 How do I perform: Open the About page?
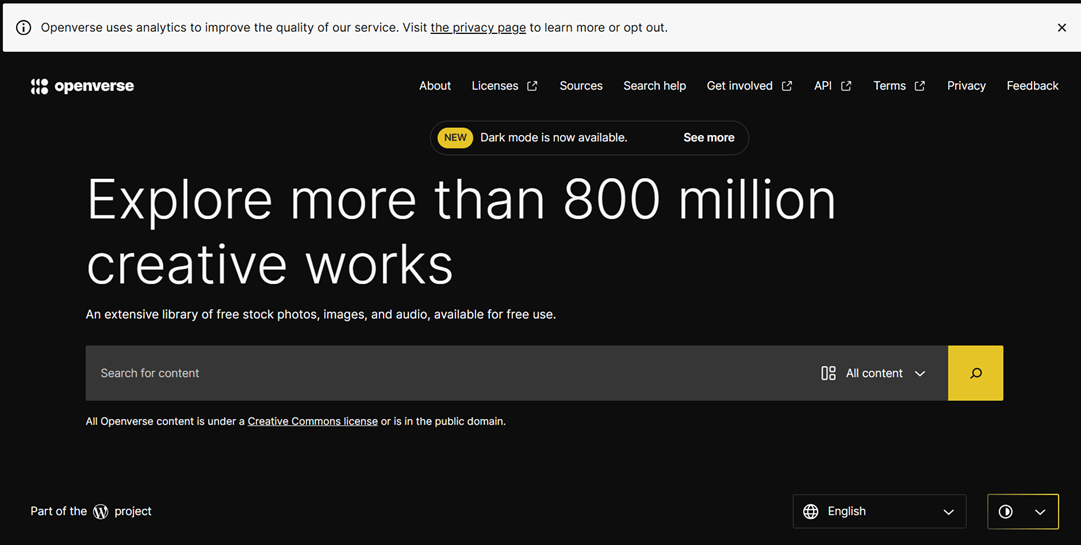[435, 86]
